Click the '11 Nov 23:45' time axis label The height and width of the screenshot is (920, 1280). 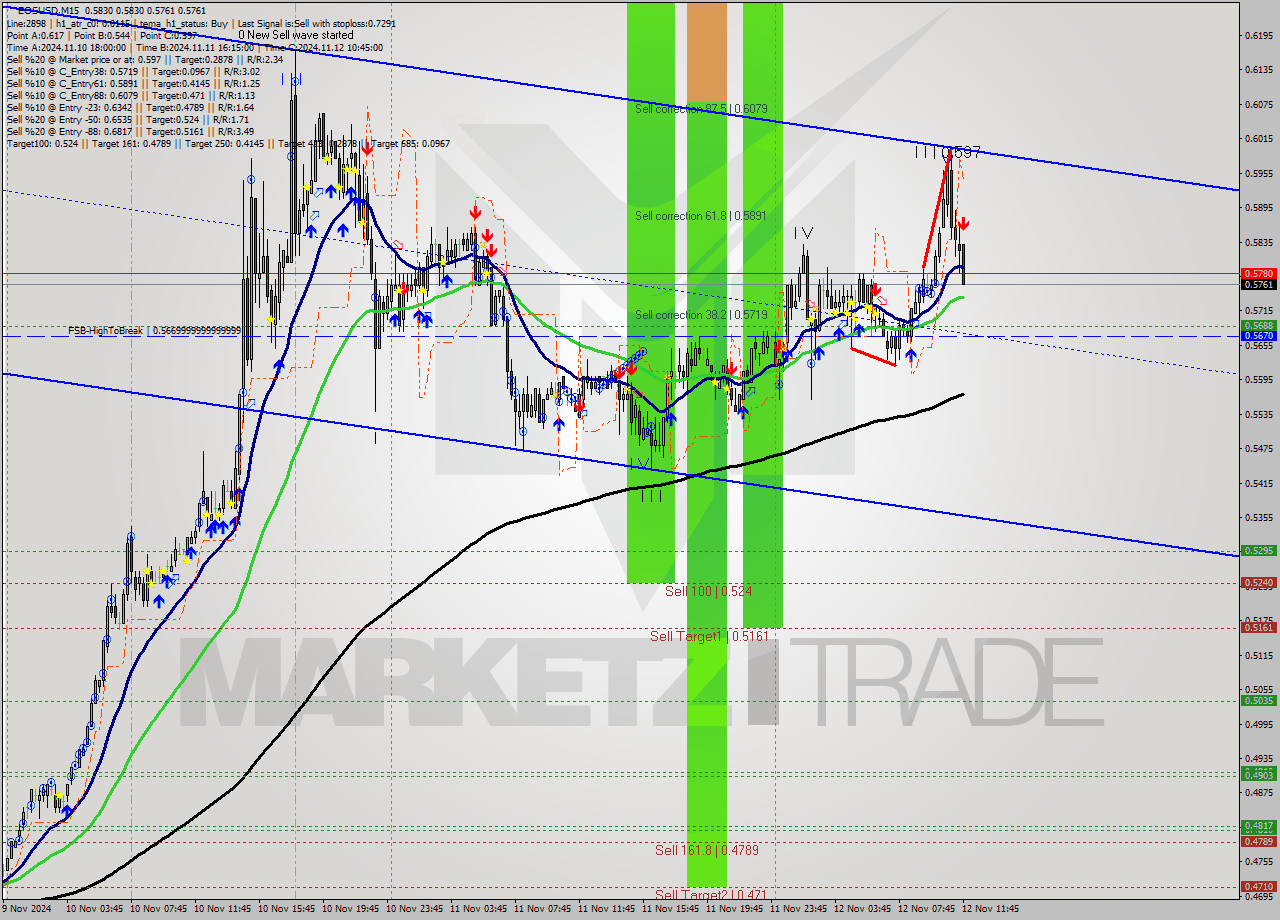point(798,909)
